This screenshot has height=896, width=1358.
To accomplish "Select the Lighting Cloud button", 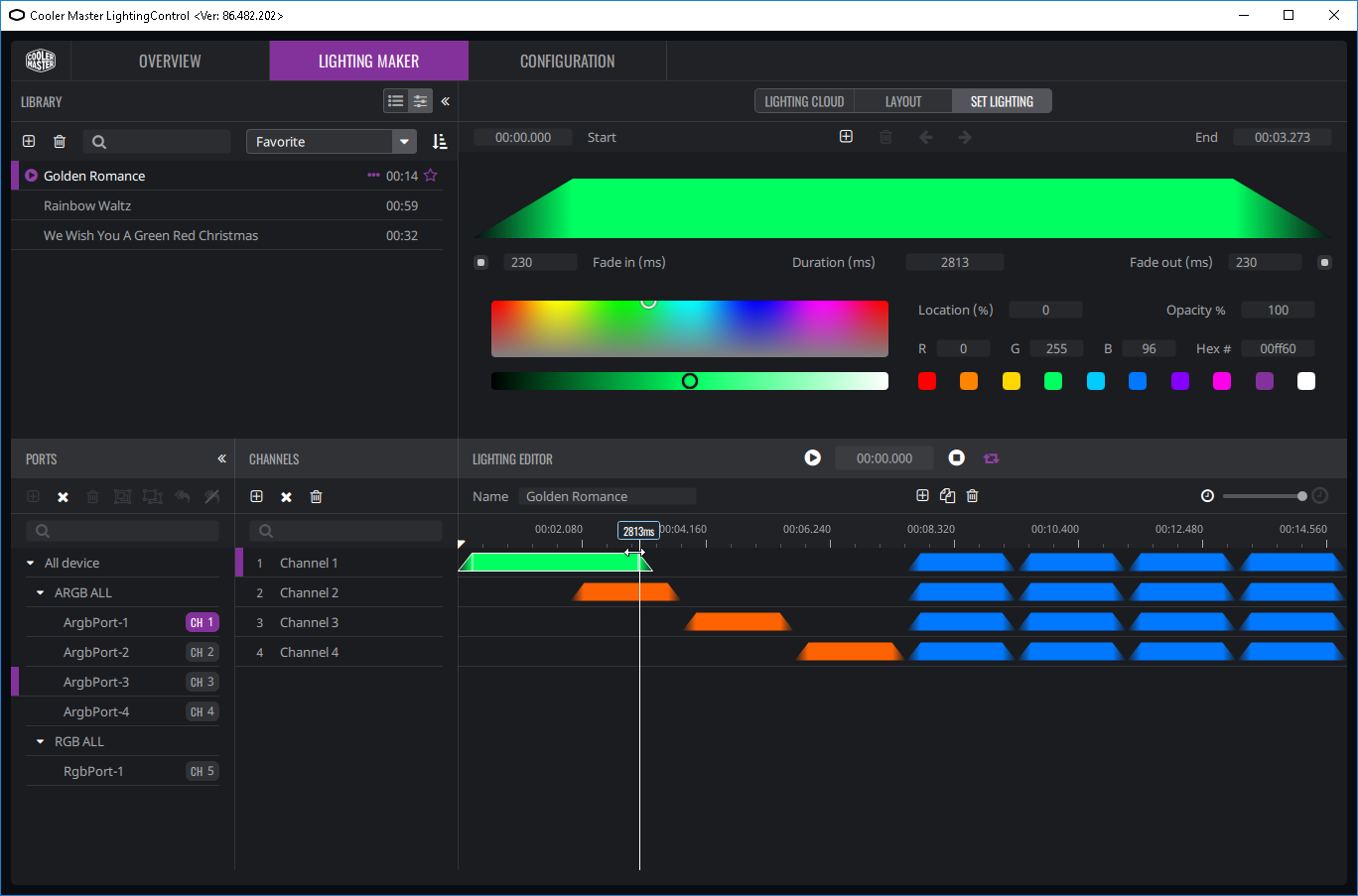I will click(804, 101).
